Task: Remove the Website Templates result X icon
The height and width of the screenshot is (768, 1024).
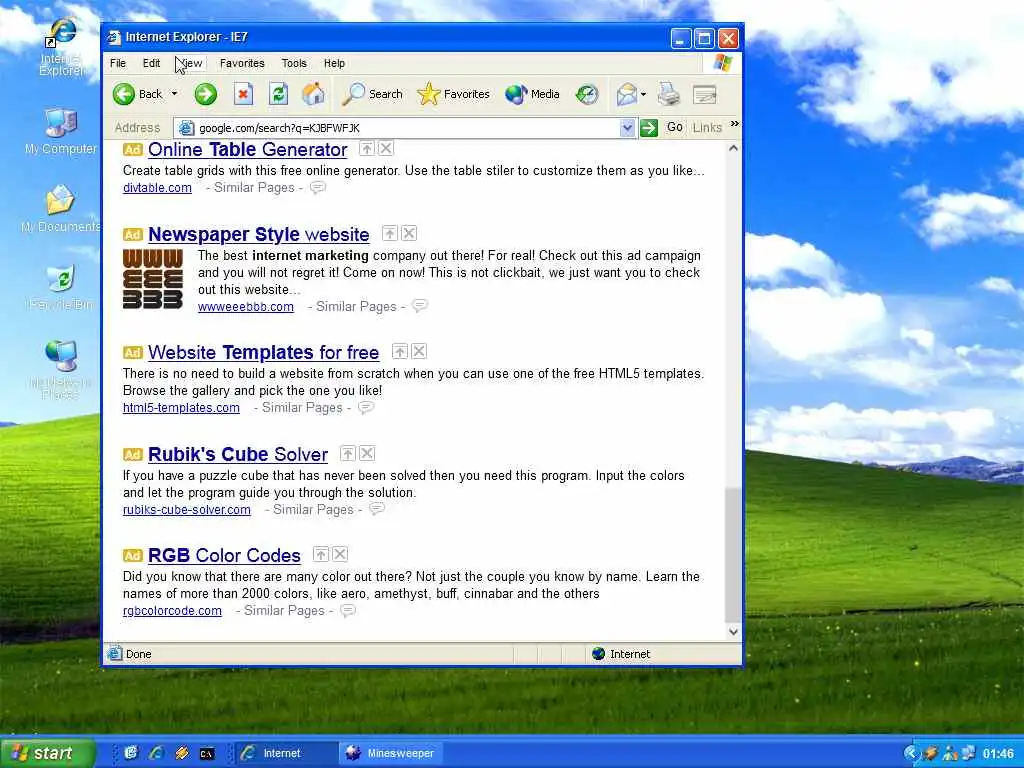Action: [x=419, y=351]
